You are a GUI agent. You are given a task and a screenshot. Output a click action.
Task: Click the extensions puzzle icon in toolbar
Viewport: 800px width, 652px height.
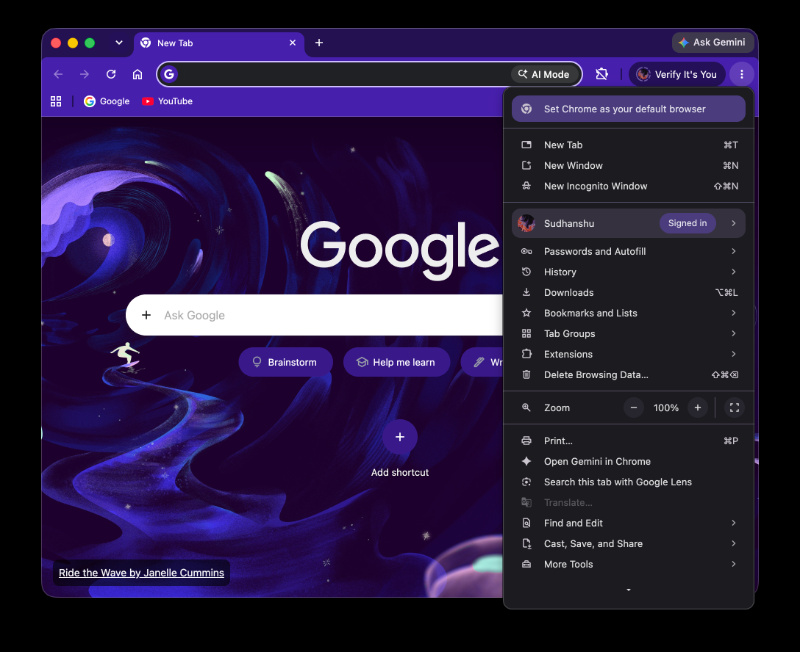point(602,74)
